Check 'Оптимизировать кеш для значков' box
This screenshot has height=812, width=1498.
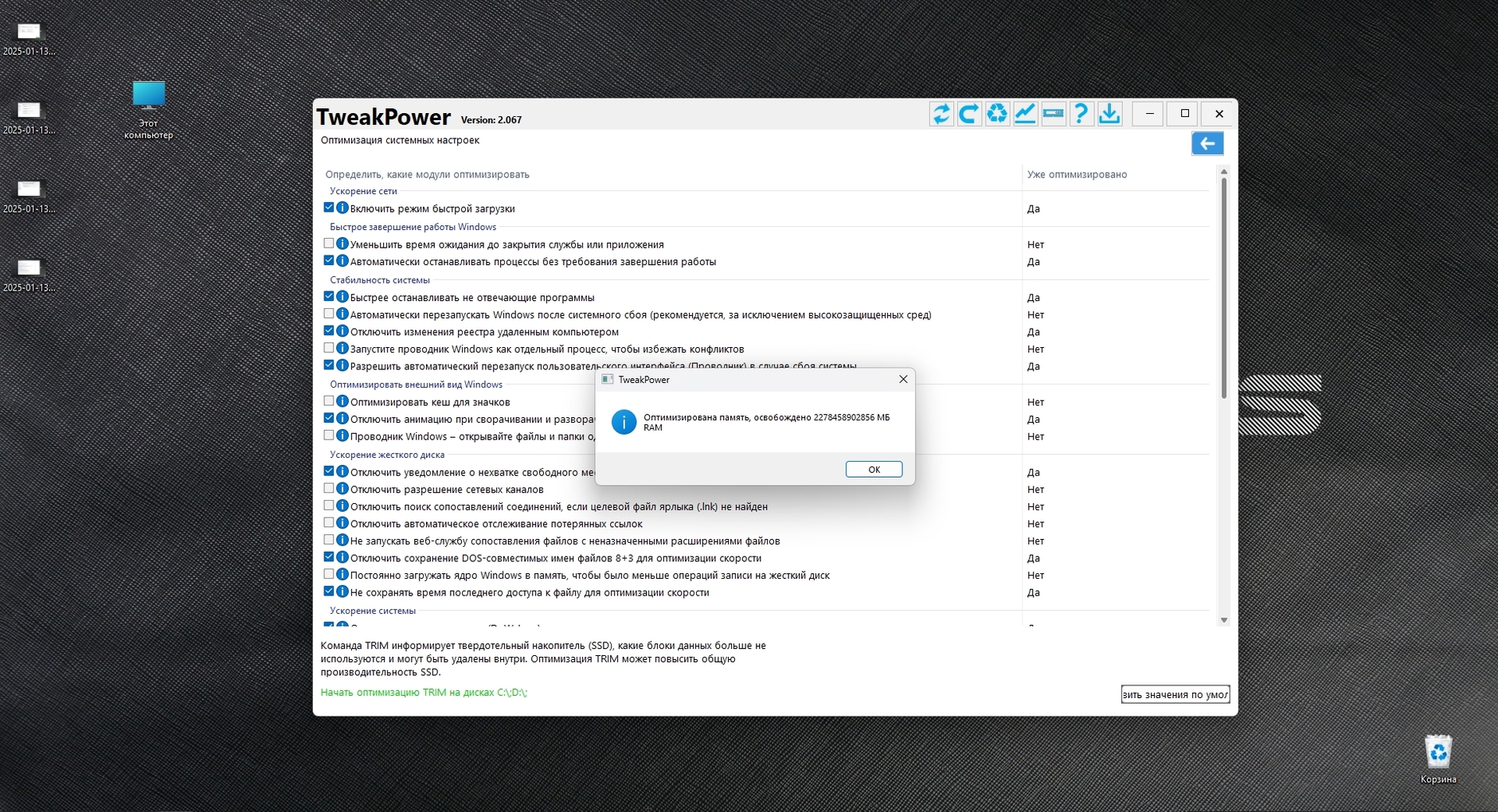pyautogui.click(x=329, y=401)
